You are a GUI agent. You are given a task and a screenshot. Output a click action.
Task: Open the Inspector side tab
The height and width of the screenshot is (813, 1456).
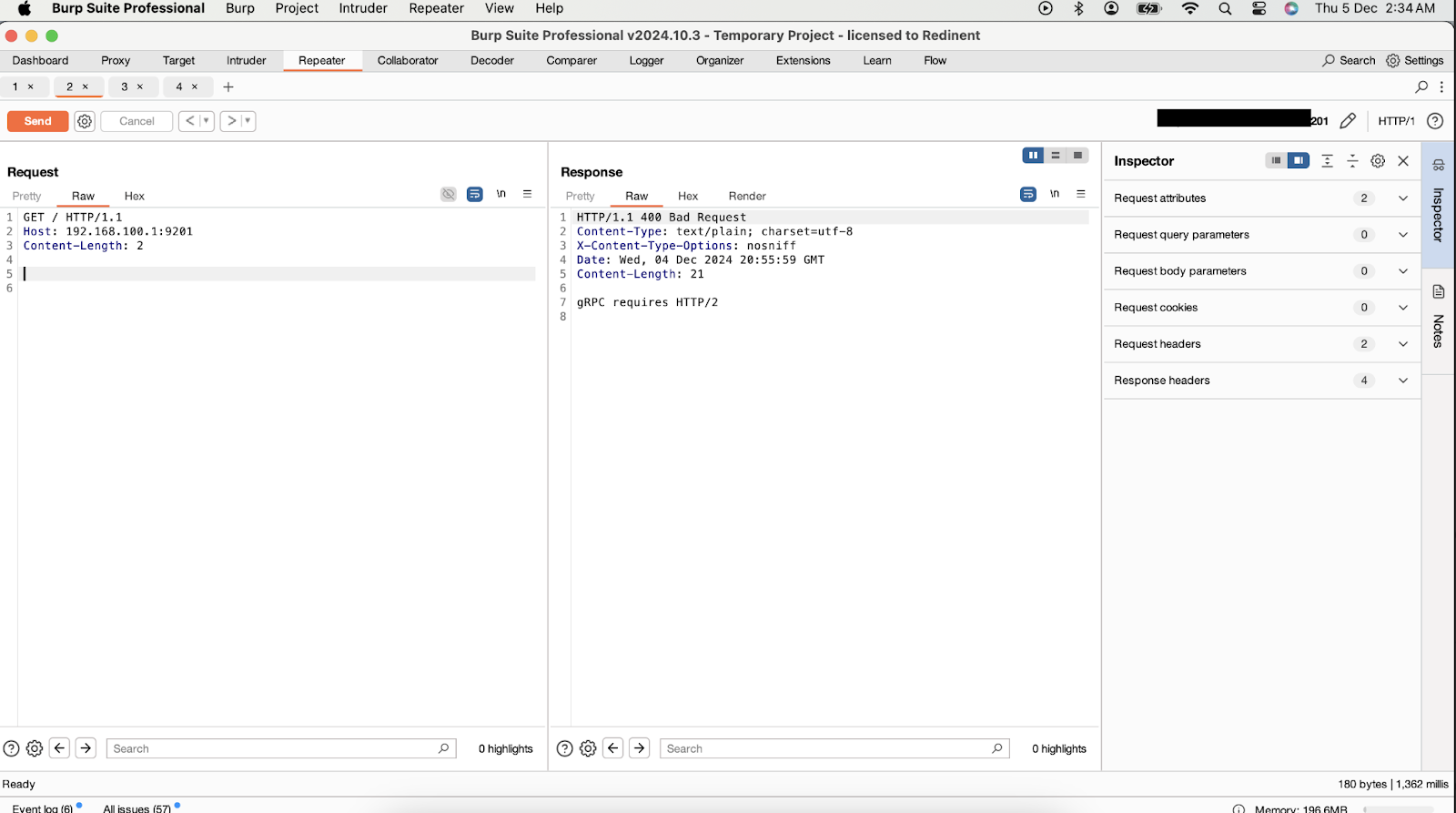click(1438, 205)
